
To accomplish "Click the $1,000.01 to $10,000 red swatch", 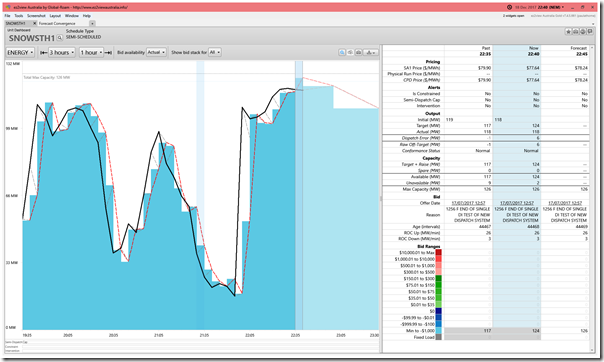I will tap(438, 259).
